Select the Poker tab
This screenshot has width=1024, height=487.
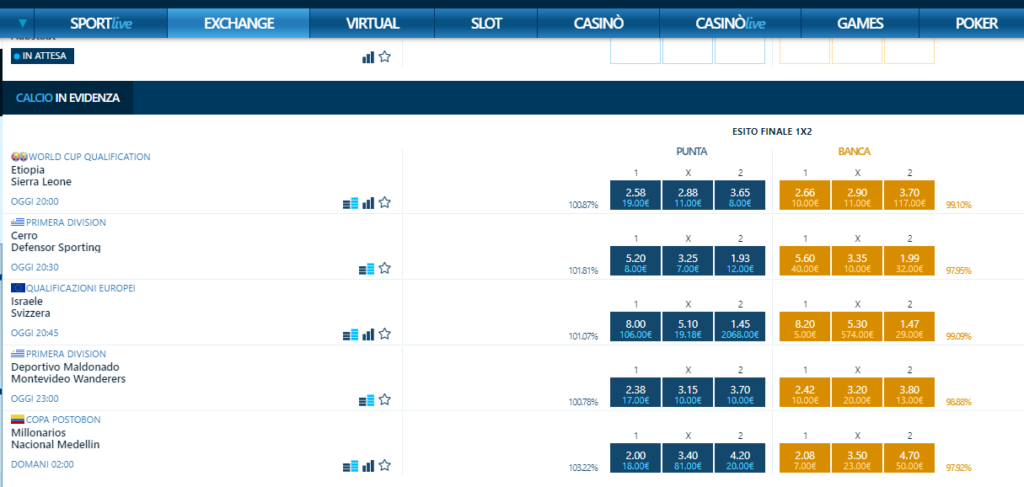pos(976,23)
